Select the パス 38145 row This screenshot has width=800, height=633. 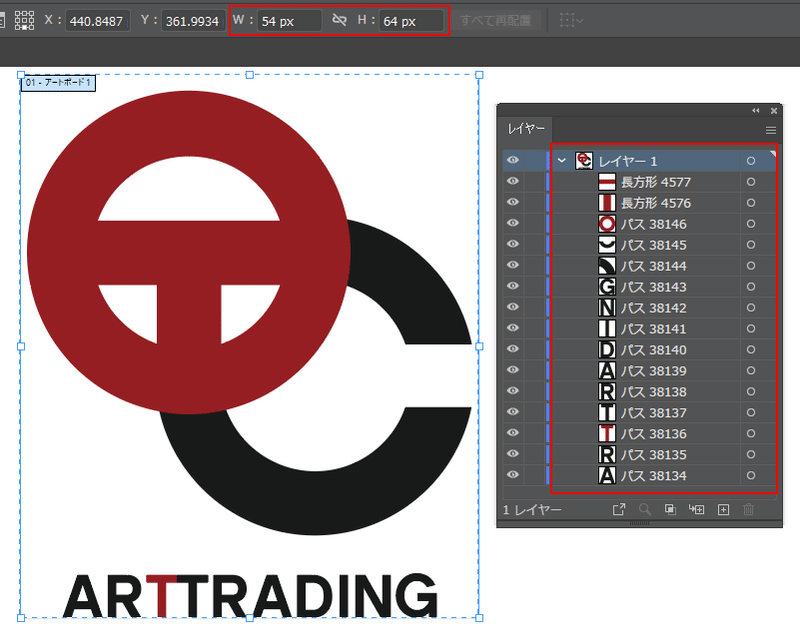pyautogui.click(x=639, y=244)
